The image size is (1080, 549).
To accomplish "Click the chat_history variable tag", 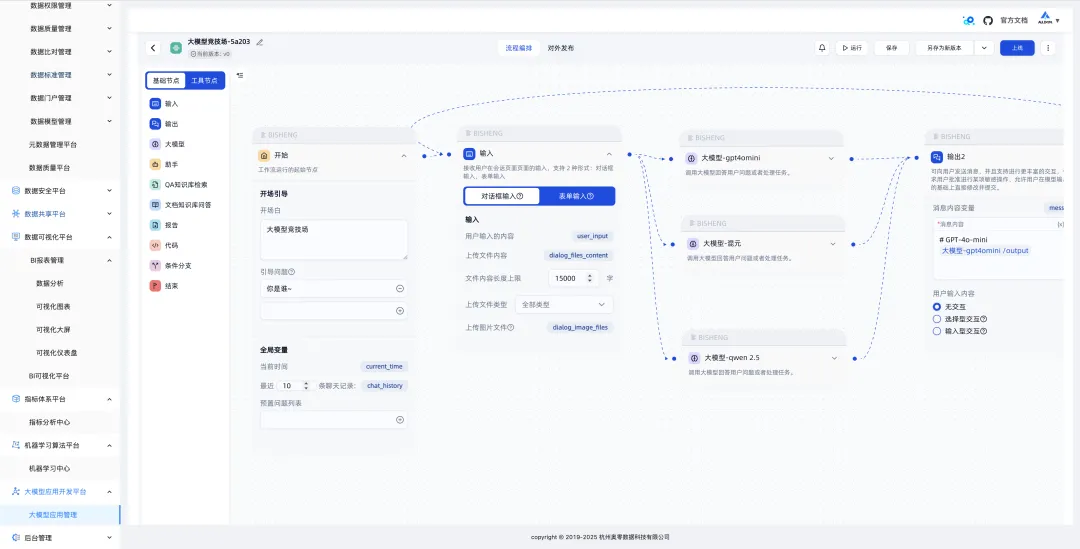I will click(x=384, y=386).
